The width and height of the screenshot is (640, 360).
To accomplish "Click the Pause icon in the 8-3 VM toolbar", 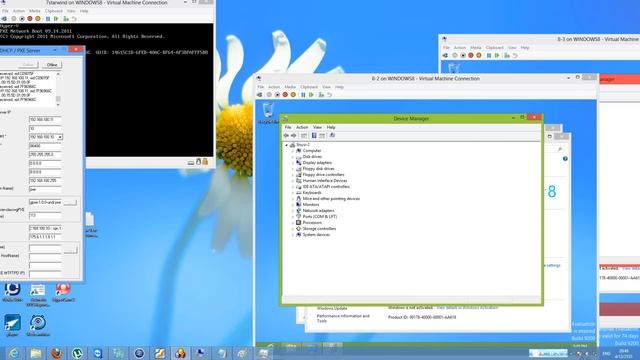I will click(489, 56).
